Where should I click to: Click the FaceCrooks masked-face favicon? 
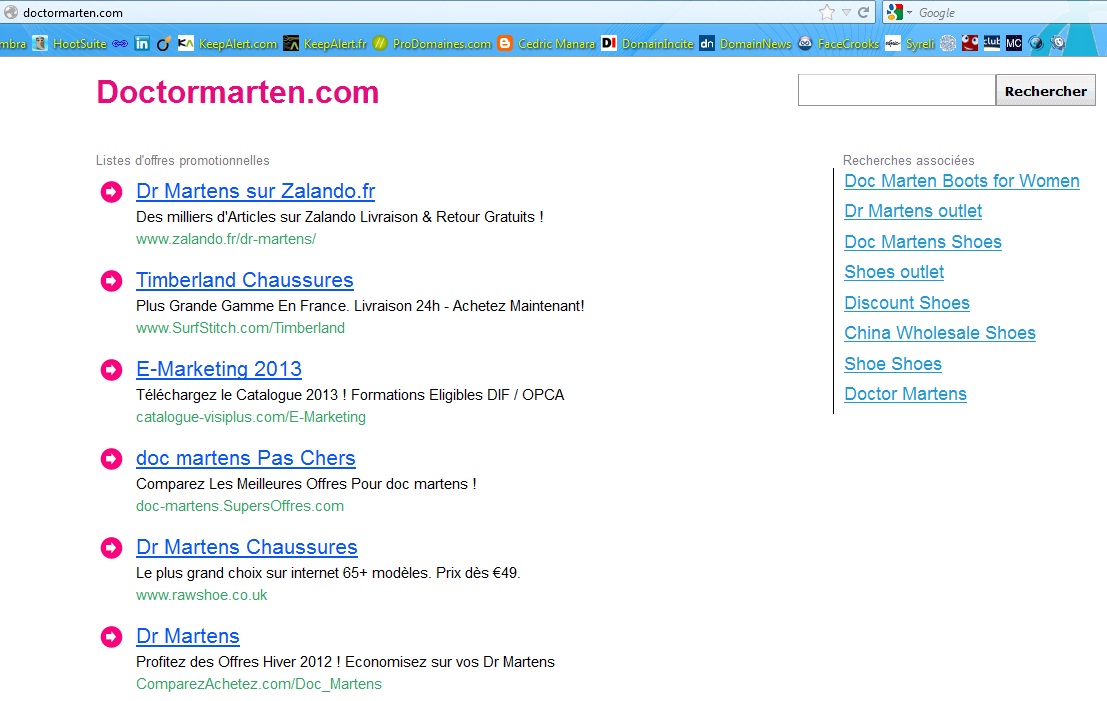[x=805, y=44]
